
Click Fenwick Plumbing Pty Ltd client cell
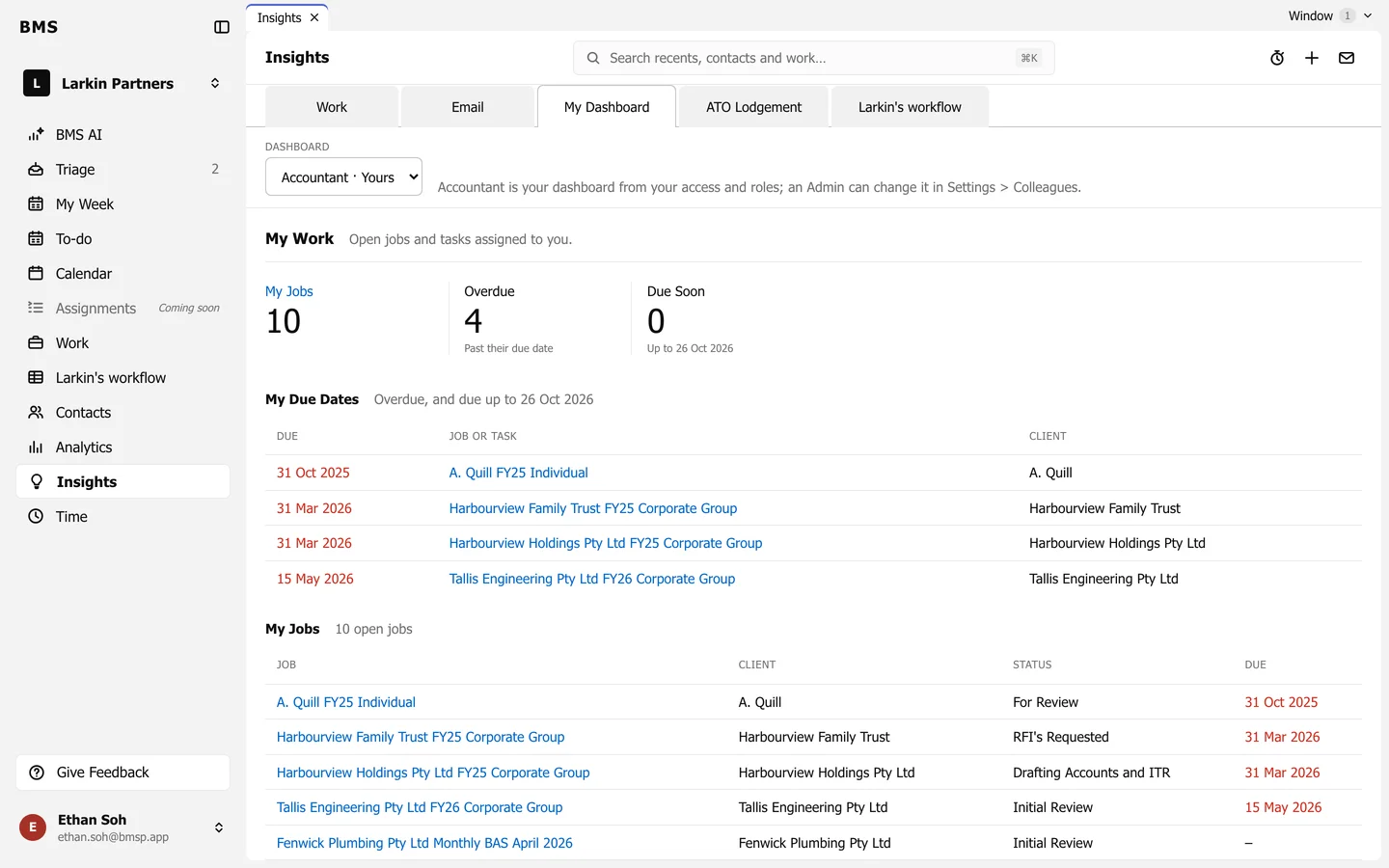tap(814, 843)
